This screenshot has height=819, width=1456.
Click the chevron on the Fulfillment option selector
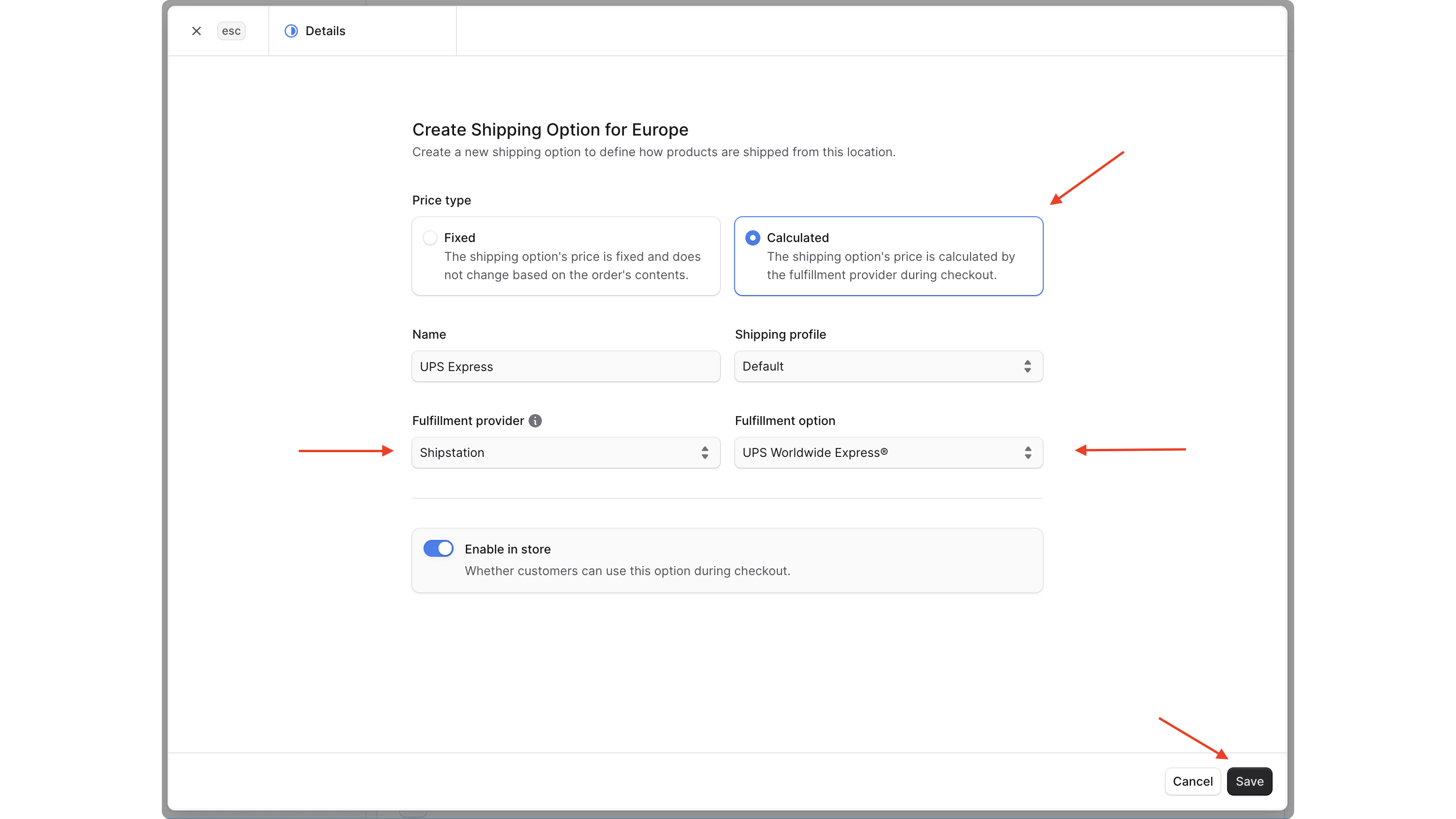[x=1028, y=452]
